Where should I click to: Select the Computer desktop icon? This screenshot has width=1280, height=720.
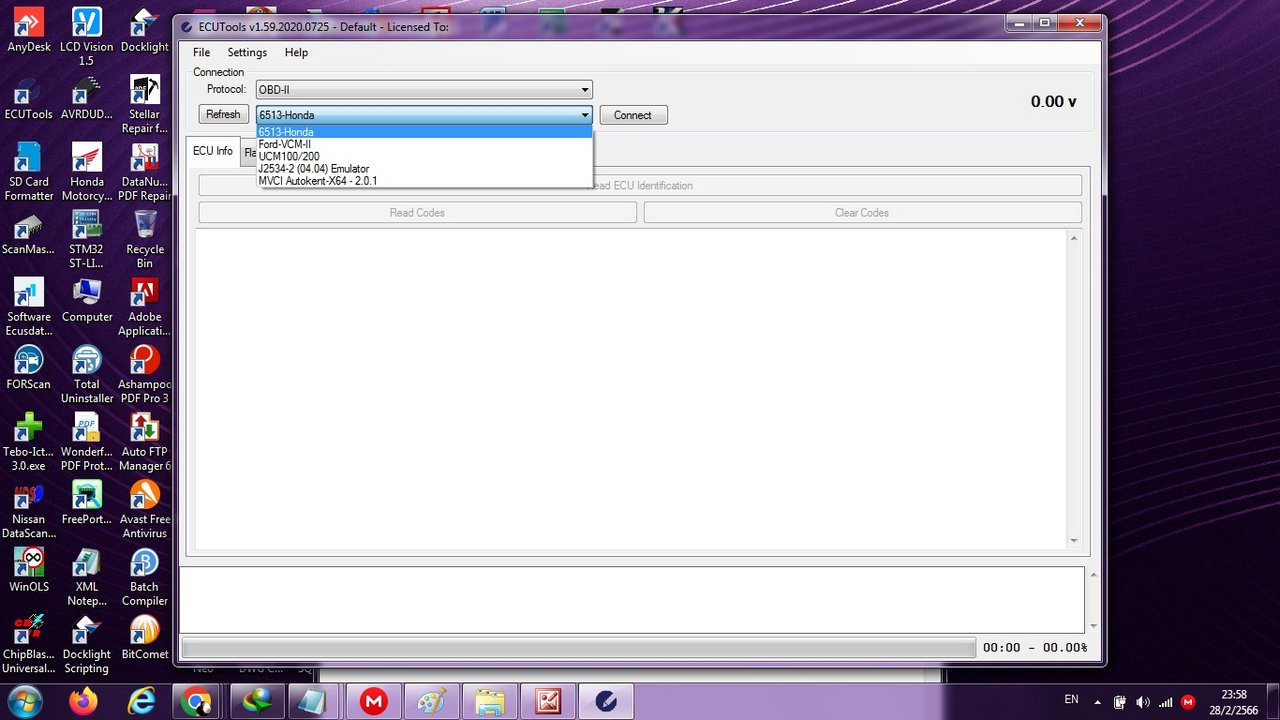coord(87,300)
